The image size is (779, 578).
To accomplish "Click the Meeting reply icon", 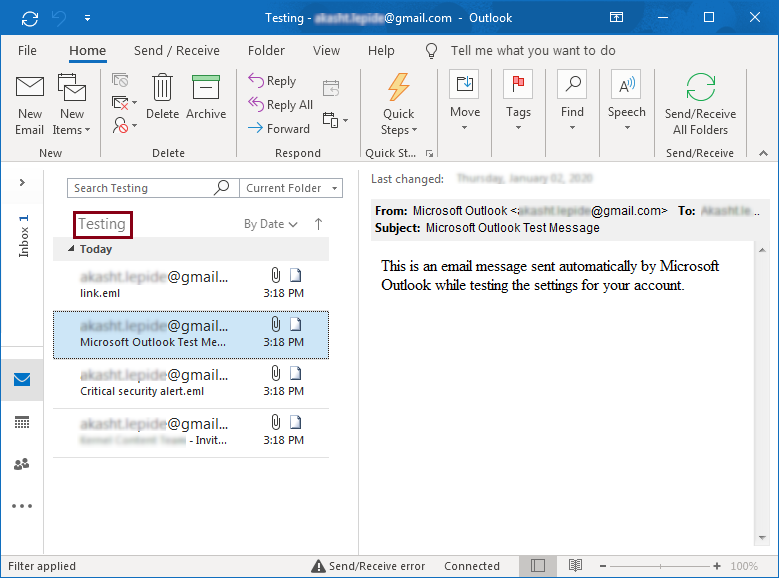I will coord(331,88).
